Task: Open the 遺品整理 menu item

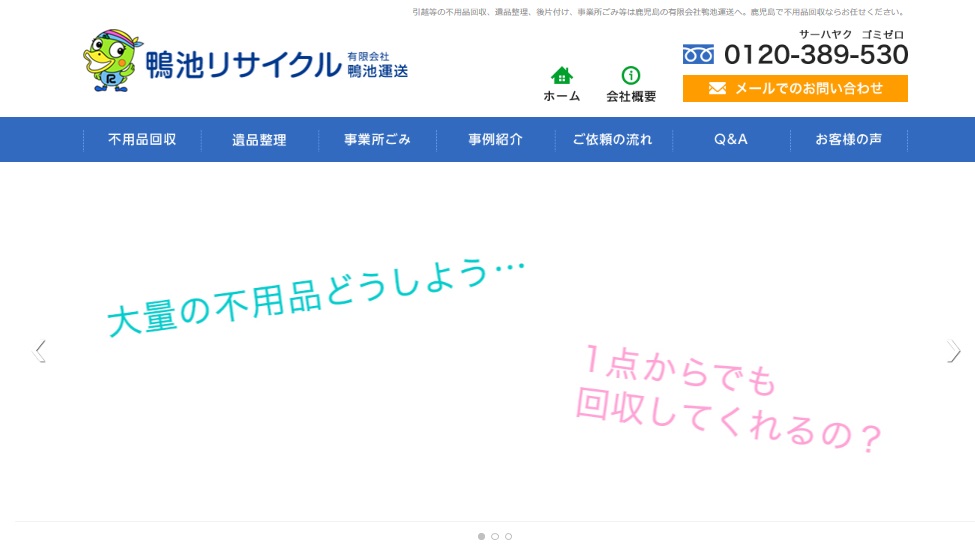Action: [x=259, y=140]
